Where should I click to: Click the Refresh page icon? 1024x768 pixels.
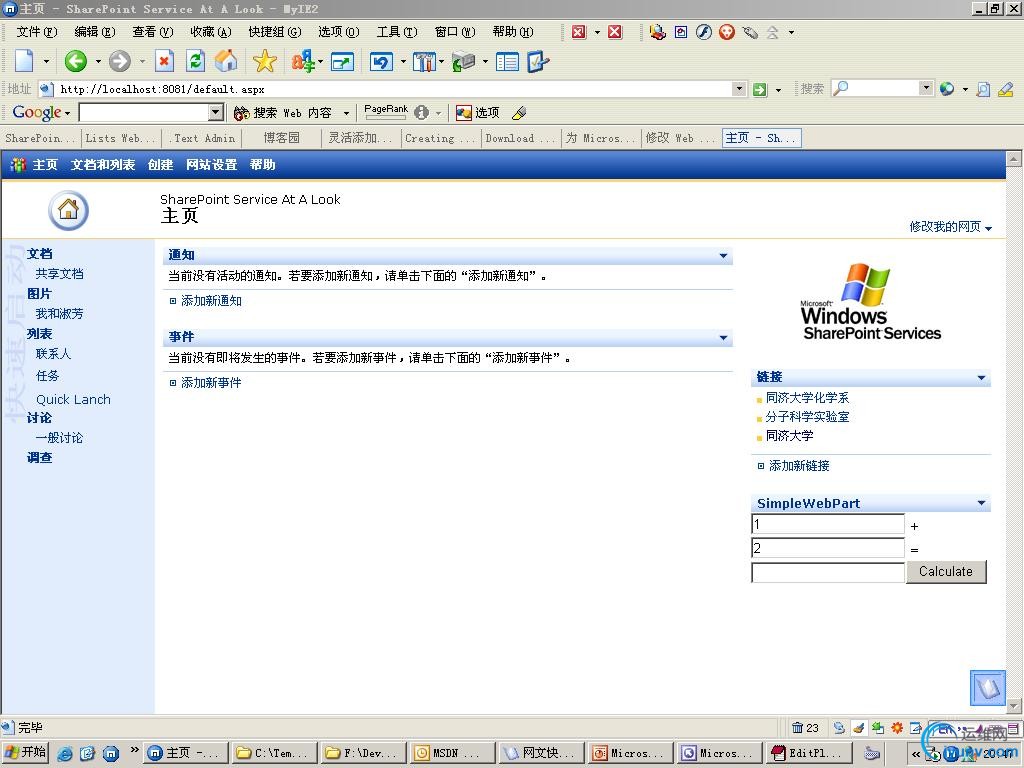[195, 61]
